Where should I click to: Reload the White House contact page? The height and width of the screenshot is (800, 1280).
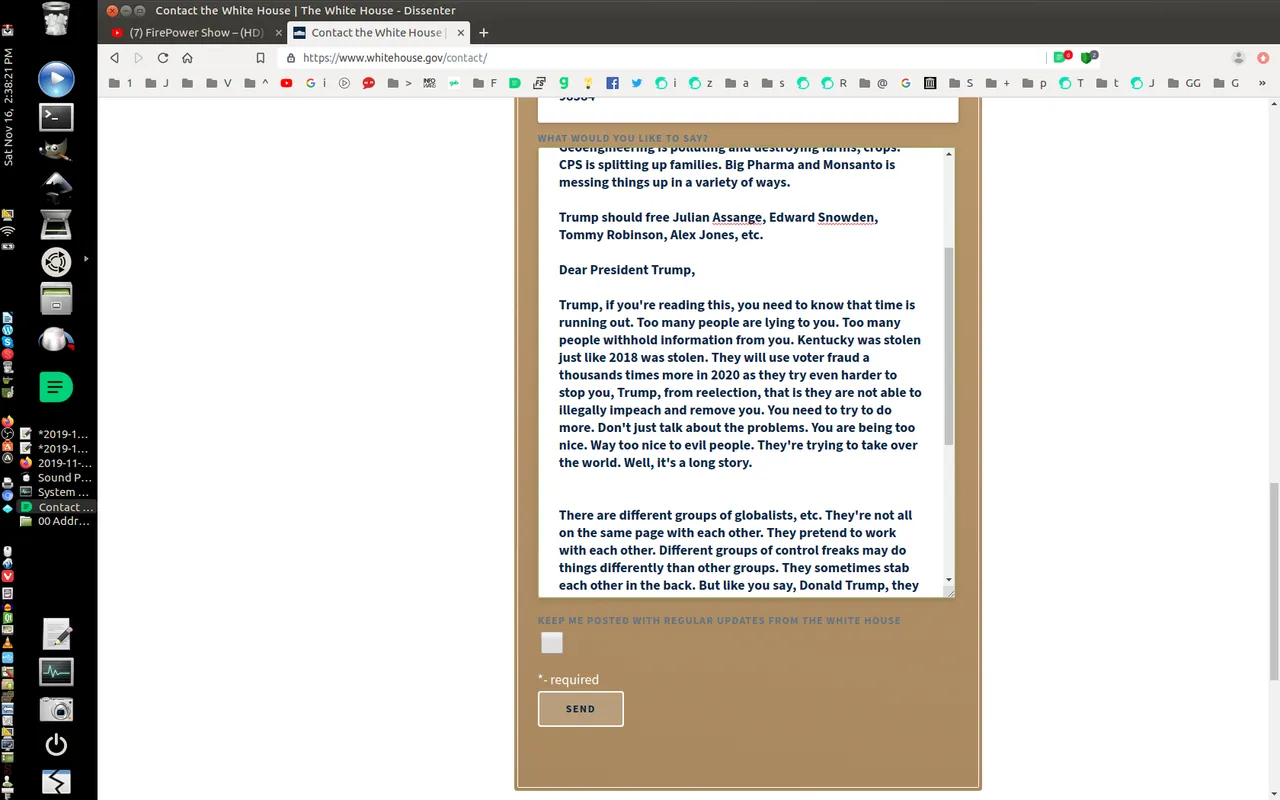(163, 58)
